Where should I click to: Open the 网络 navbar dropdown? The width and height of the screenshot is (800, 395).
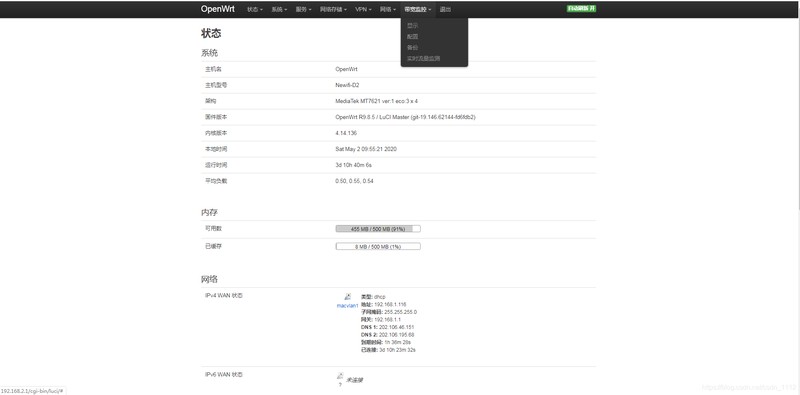(x=388, y=9)
